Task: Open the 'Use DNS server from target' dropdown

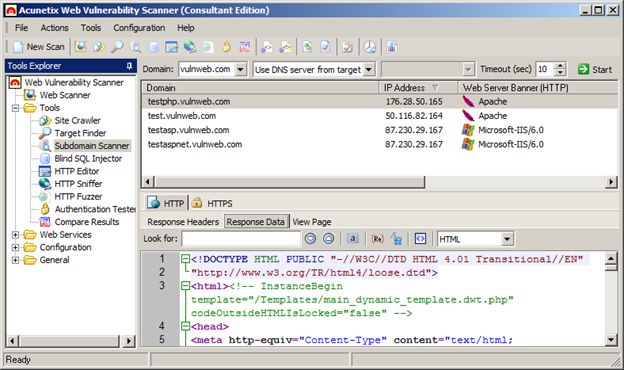Action: (369, 69)
